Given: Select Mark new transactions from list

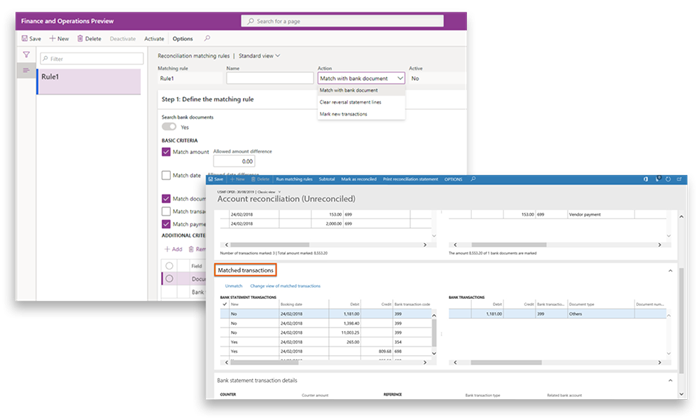Looking at the screenshot, I should click(x=343, y=114).
